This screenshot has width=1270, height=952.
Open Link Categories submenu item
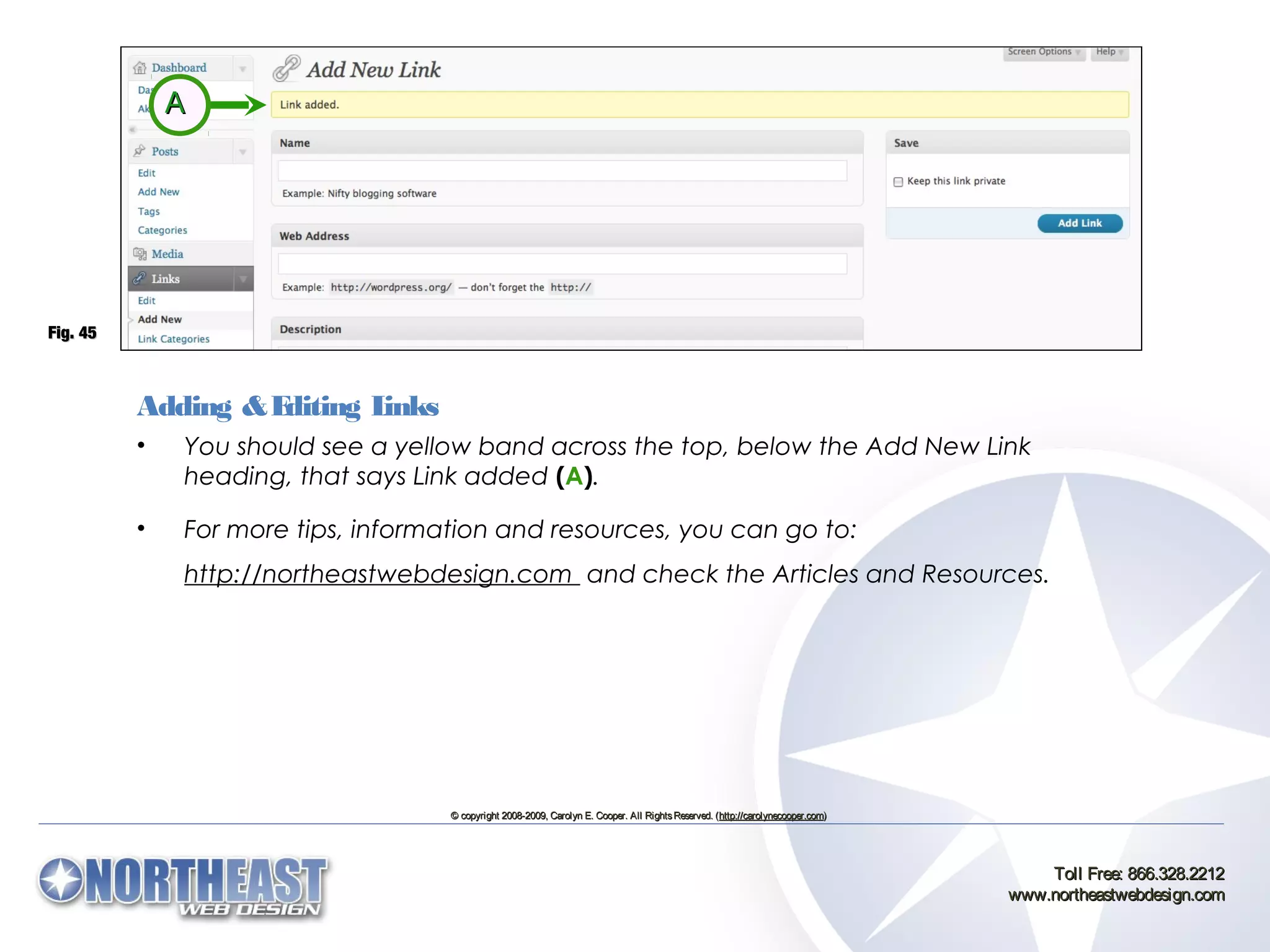[174, 339]
